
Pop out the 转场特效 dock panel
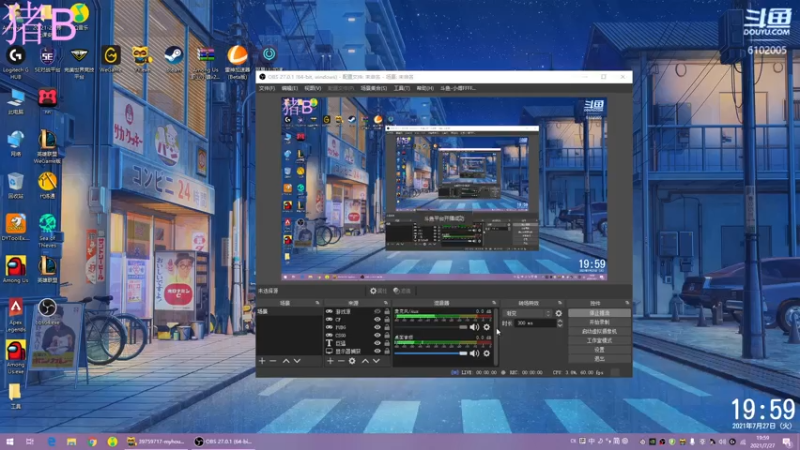pyautogui.click(x=560, y=303)
